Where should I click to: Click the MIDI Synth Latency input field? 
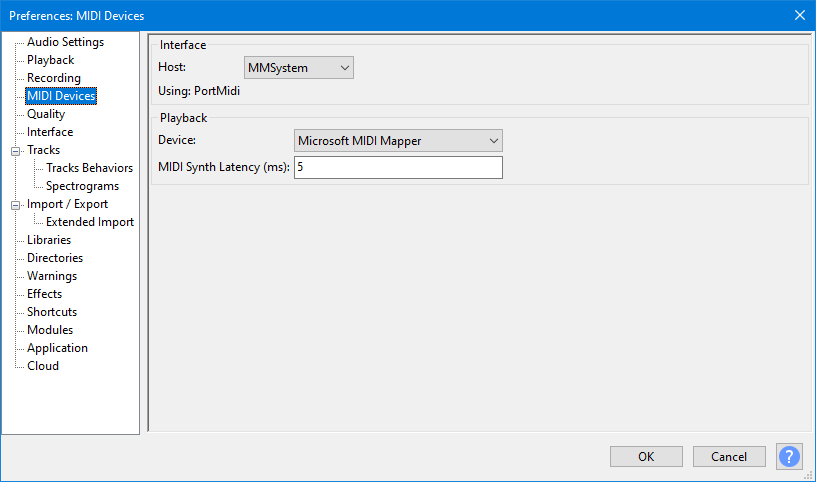398,167
